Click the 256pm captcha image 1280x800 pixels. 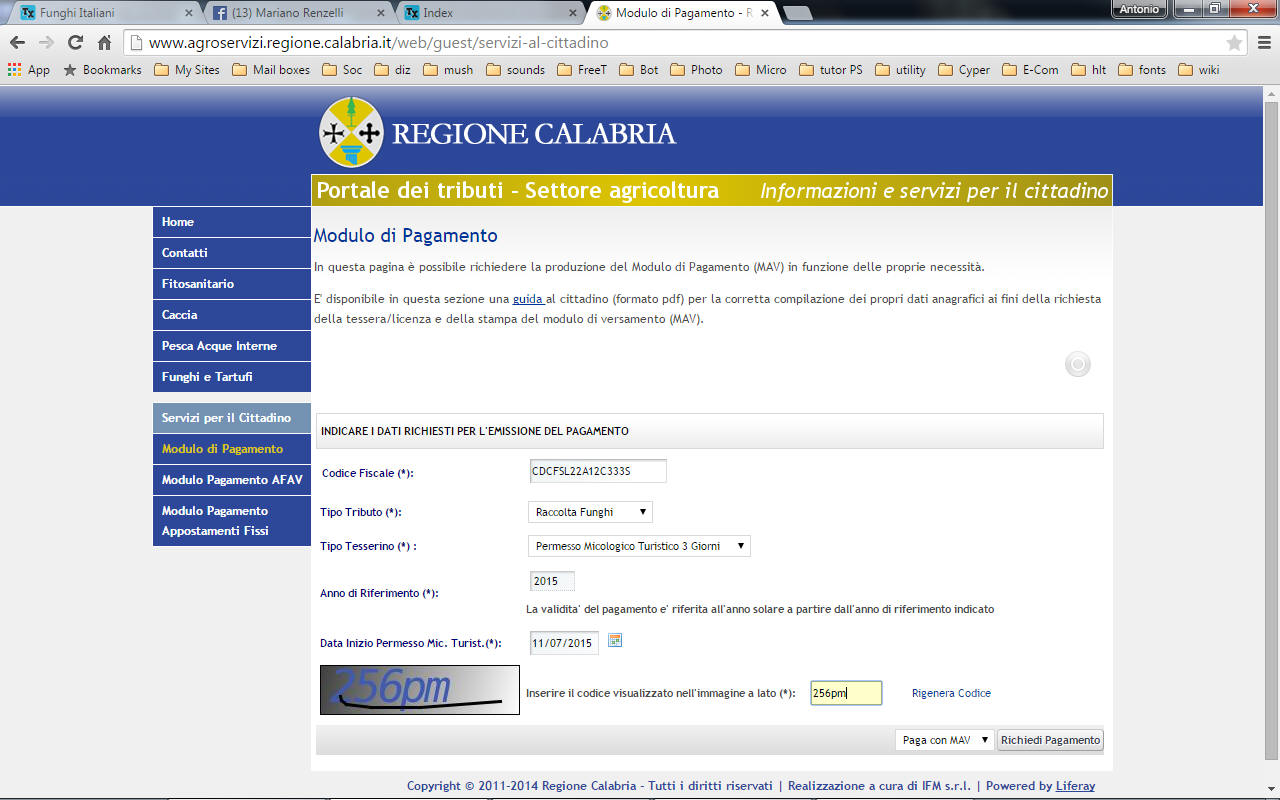420,690
